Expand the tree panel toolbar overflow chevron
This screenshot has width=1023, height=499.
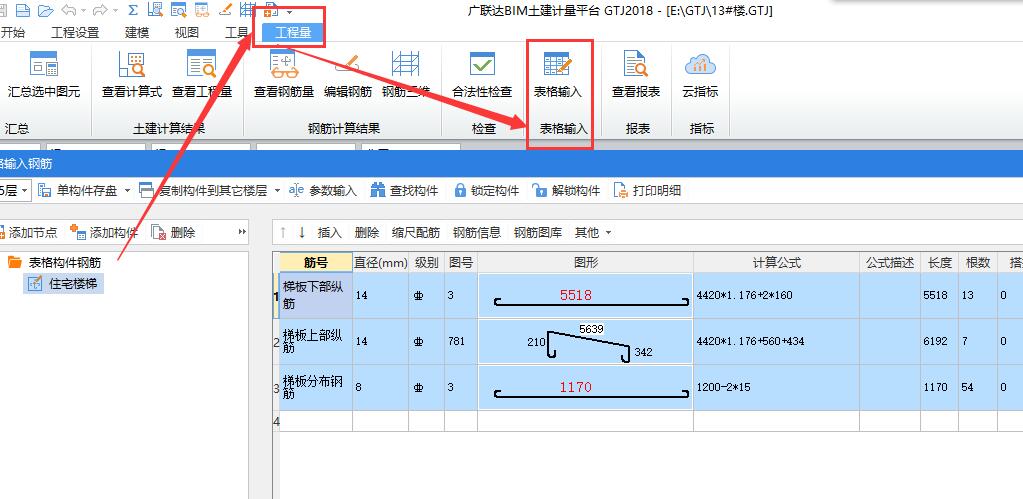[242, 232]
